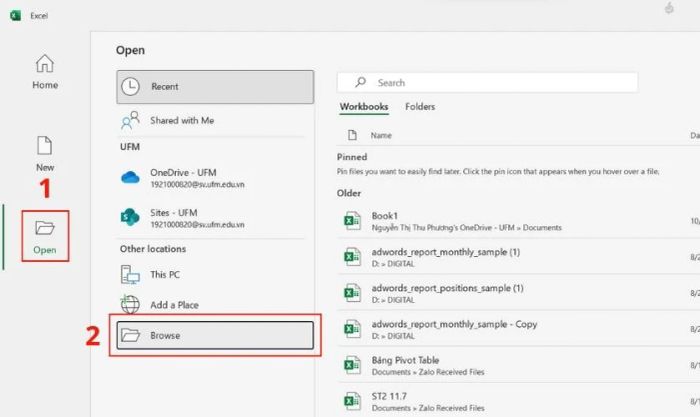This screenshot has height=417, width=700.
Task: Open adwords_report_positions_sample (1) file
Action: (x=518, y=293)
